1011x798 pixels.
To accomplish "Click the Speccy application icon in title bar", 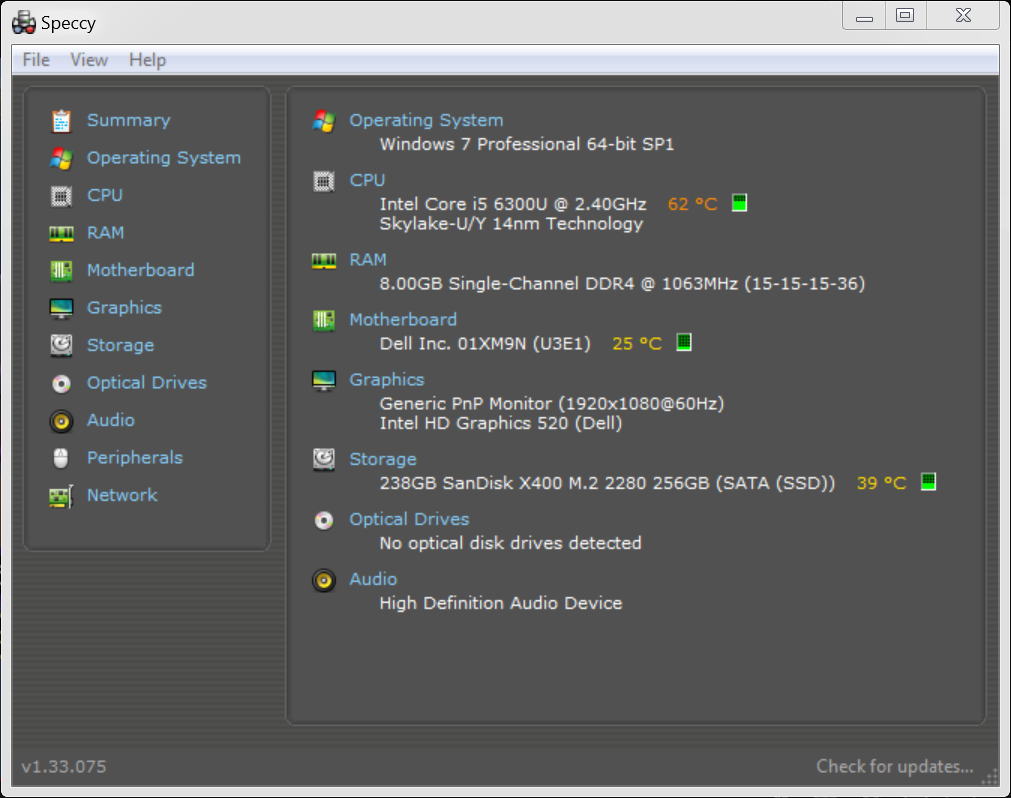I will click(24, 23).
